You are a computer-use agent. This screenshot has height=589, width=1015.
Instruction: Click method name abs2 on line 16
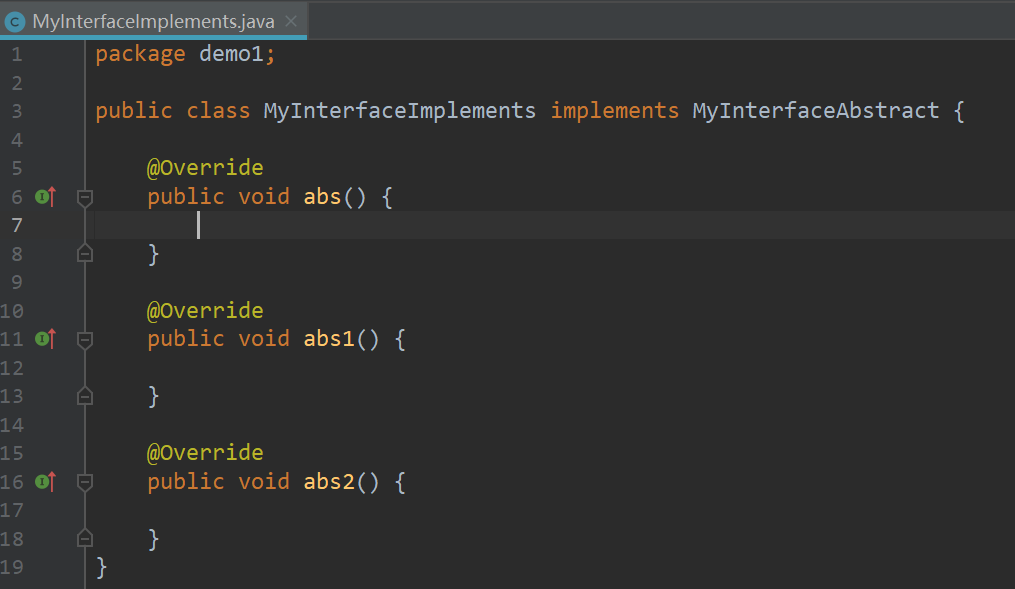pyautogui.click(x=329, y=481)
